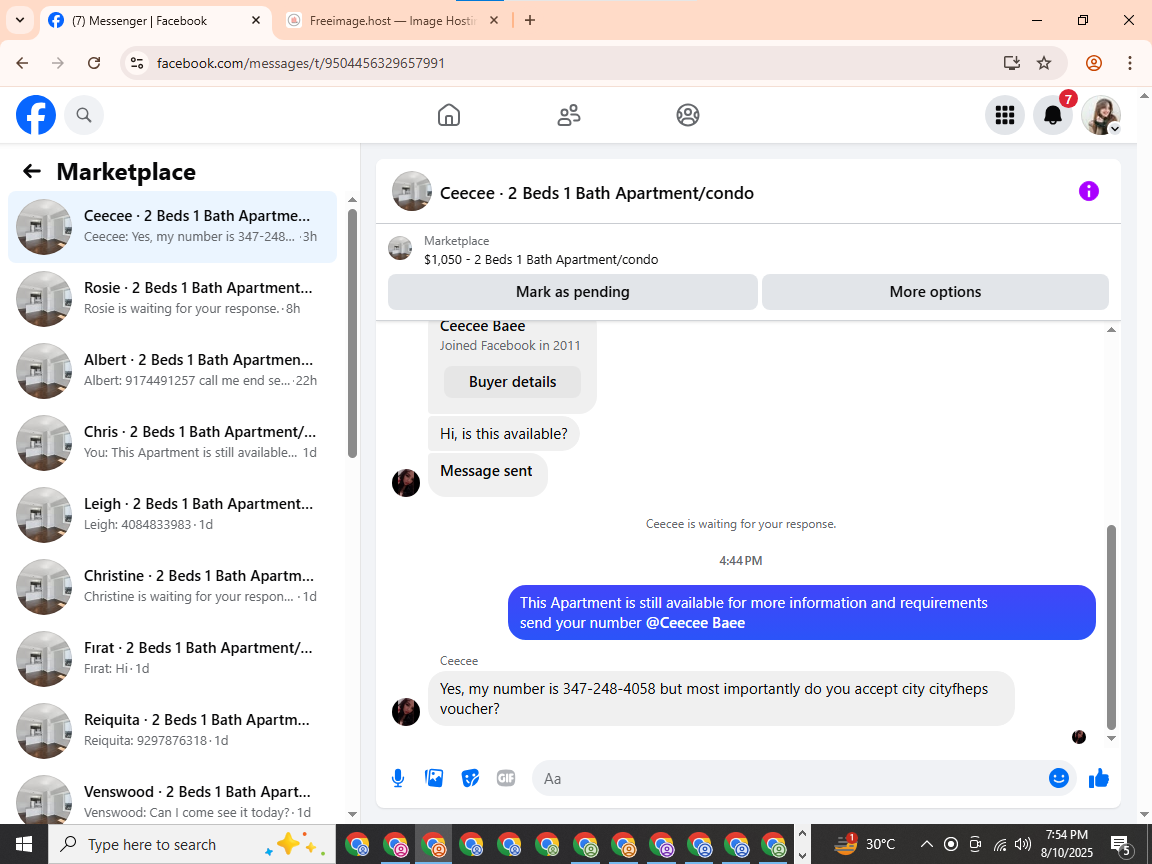This screenshot has width=1152, height=864.
Task: Switch to the Freeimage.host browser tab
Action: point(393,21)
